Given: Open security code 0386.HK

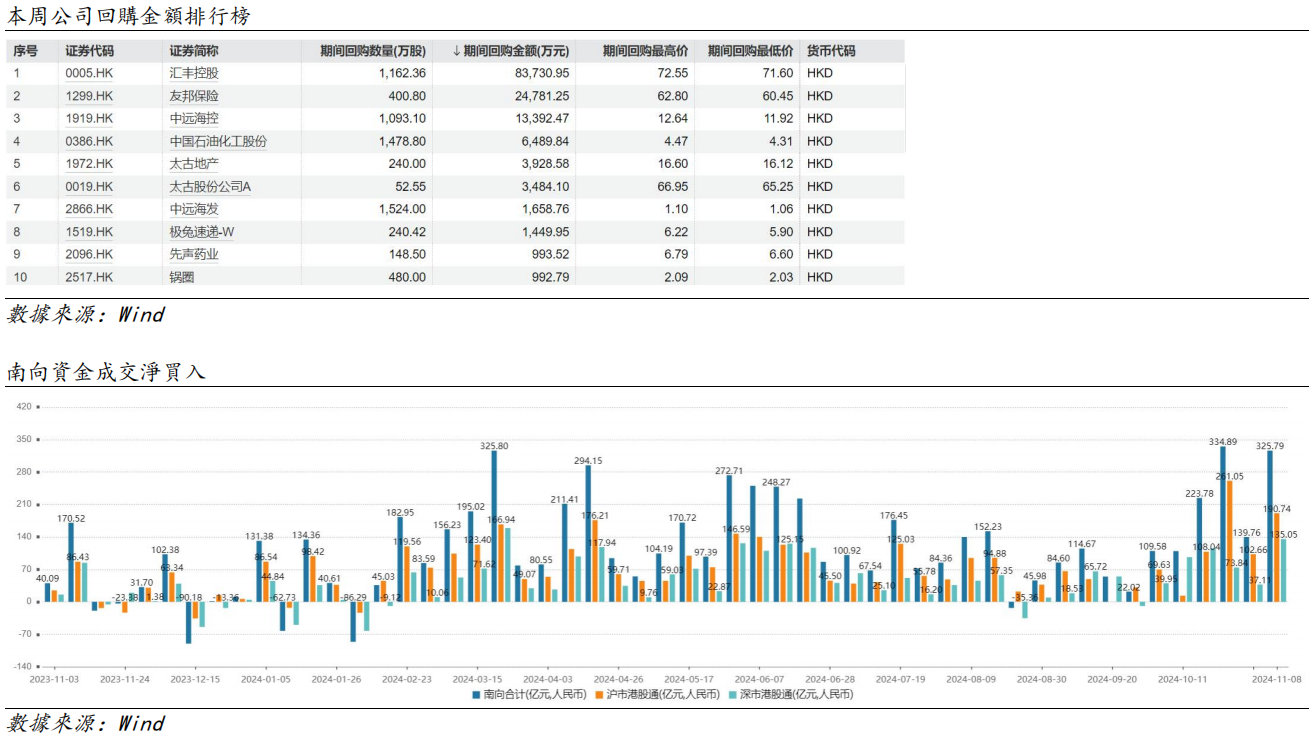Looking at the screenshot, I should 89,141.
